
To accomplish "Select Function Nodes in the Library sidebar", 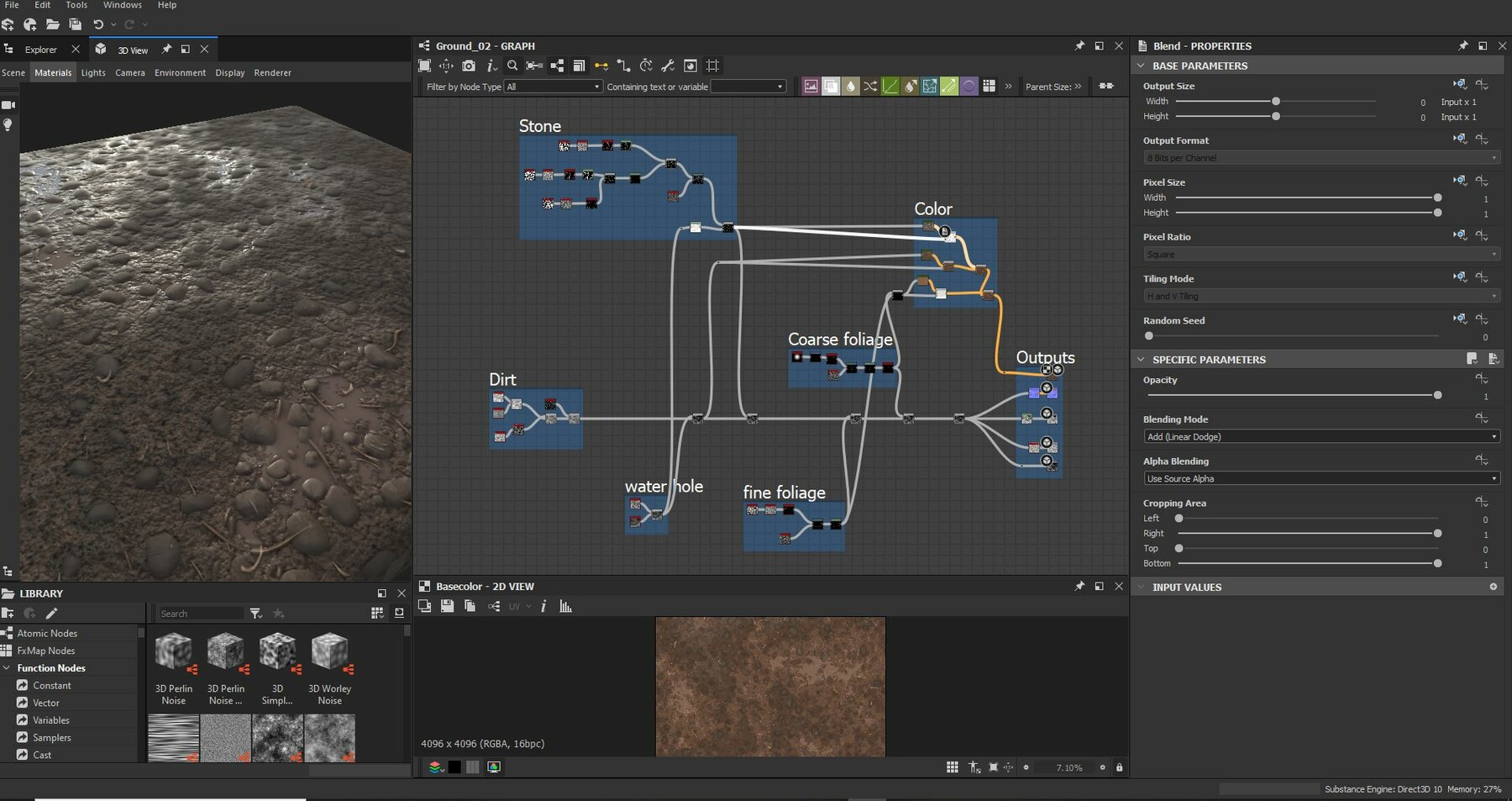I will pyautogui.click(x=50, y=667).
